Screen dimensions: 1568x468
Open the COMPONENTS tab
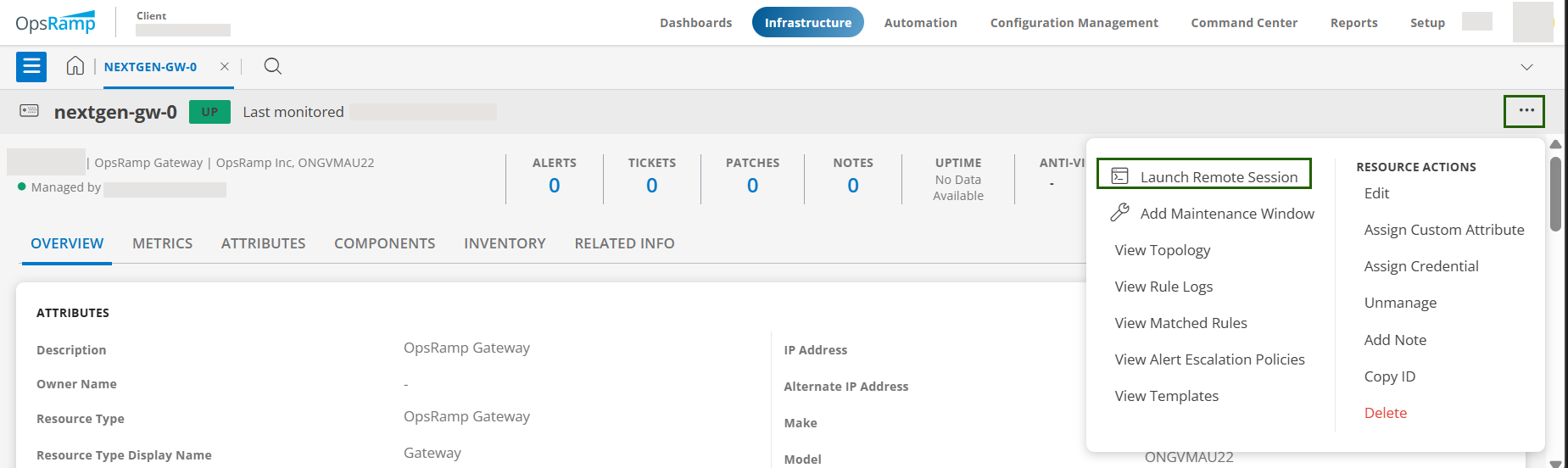coord(384,243)
